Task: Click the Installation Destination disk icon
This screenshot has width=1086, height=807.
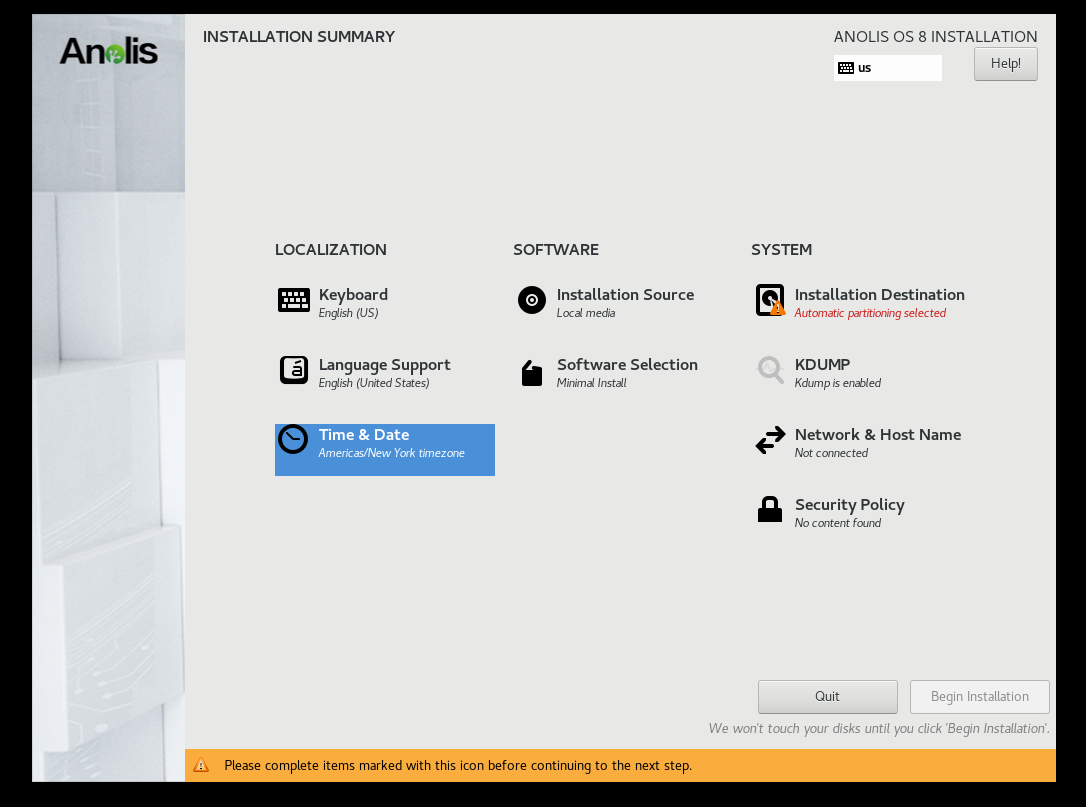Action: (x=770, y=300)
